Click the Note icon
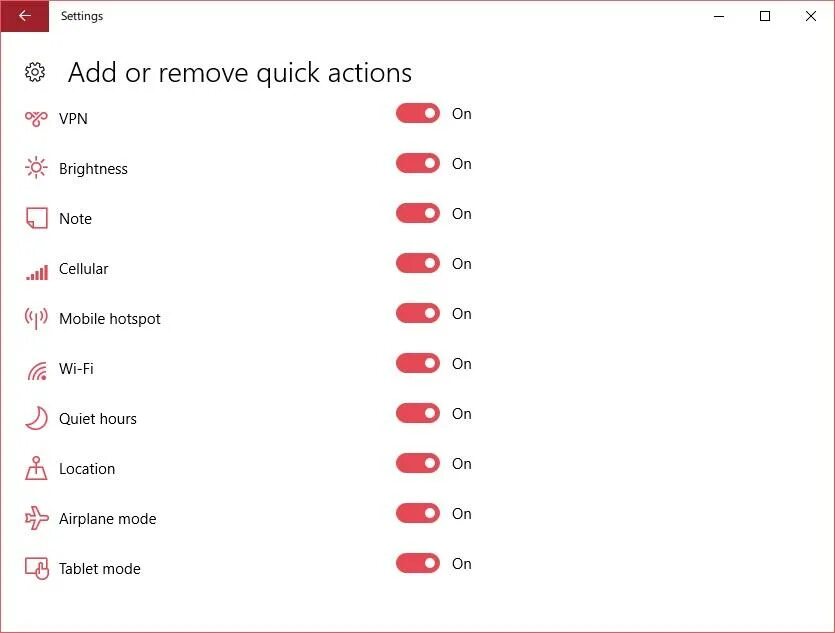 [37, 218]
